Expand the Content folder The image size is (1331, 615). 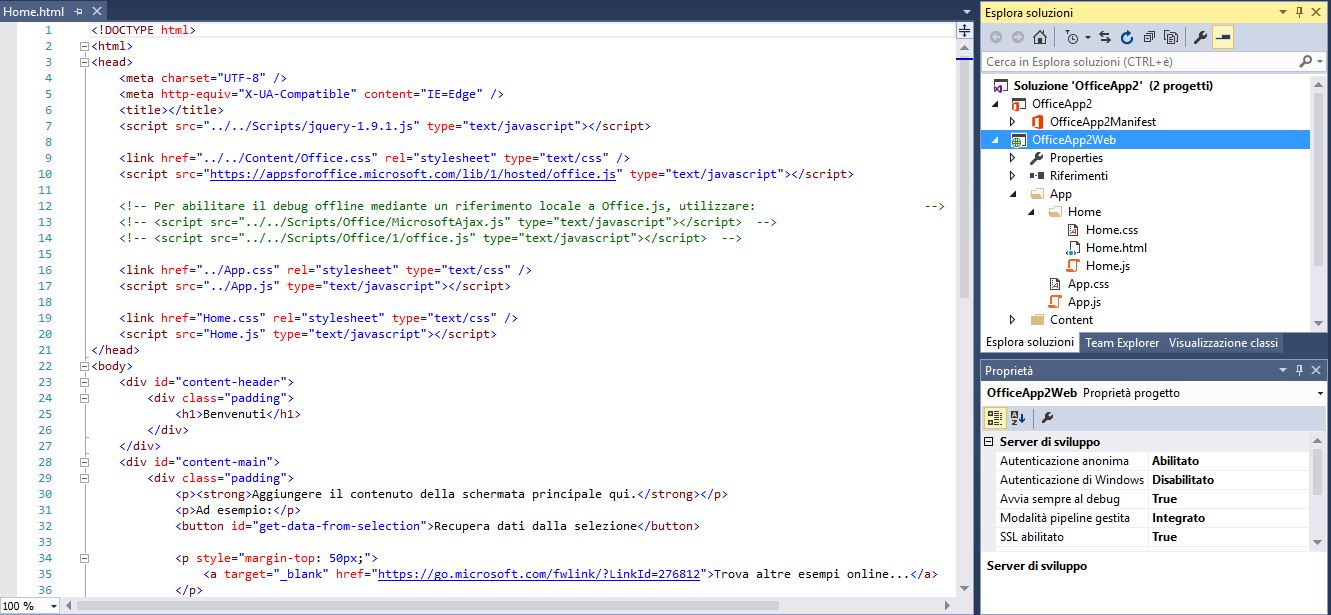1013,320
